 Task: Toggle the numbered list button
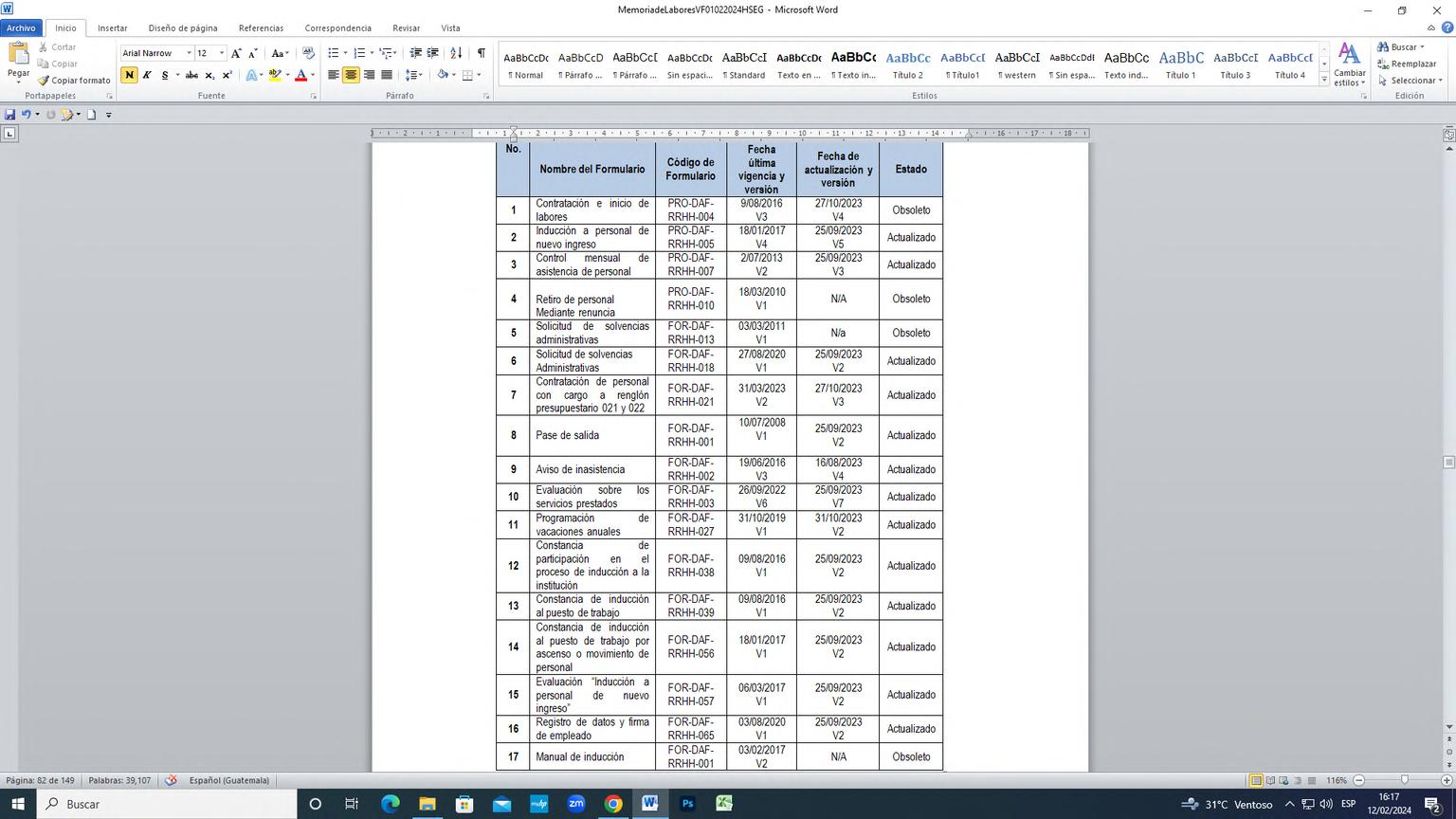click(x=359, y=53)
